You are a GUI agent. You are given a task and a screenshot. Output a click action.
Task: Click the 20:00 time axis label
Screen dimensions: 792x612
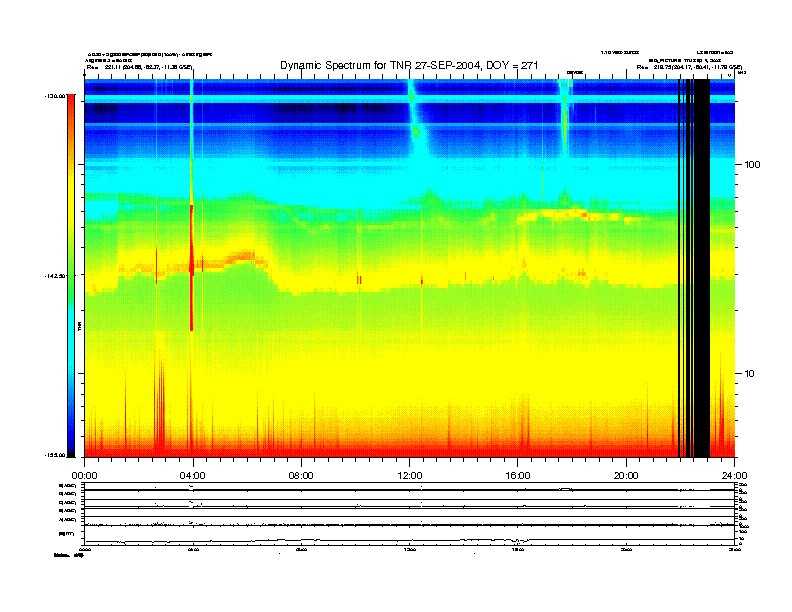[x=626, y=476]
